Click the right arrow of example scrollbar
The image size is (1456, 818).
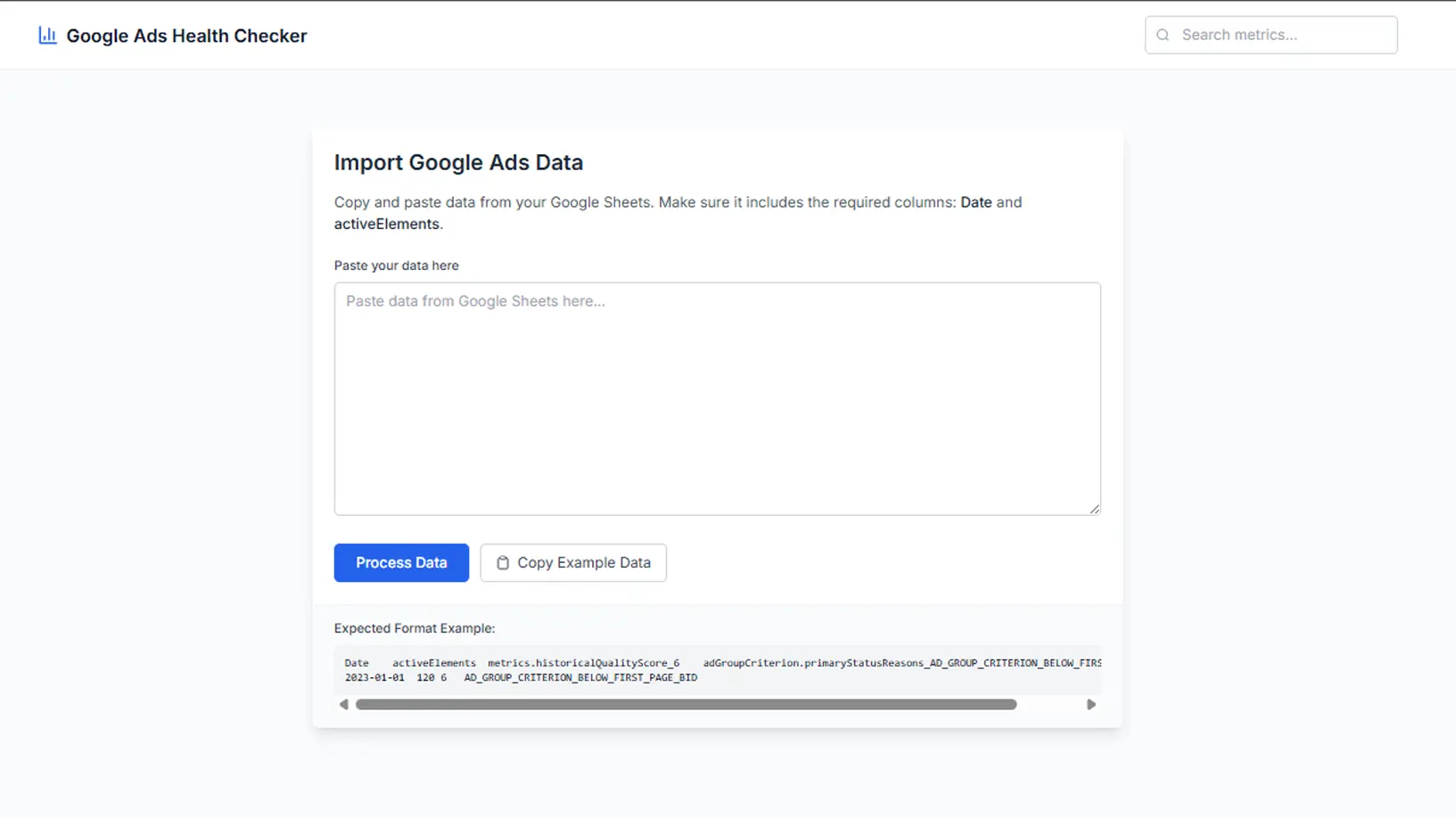(1090, 704)
